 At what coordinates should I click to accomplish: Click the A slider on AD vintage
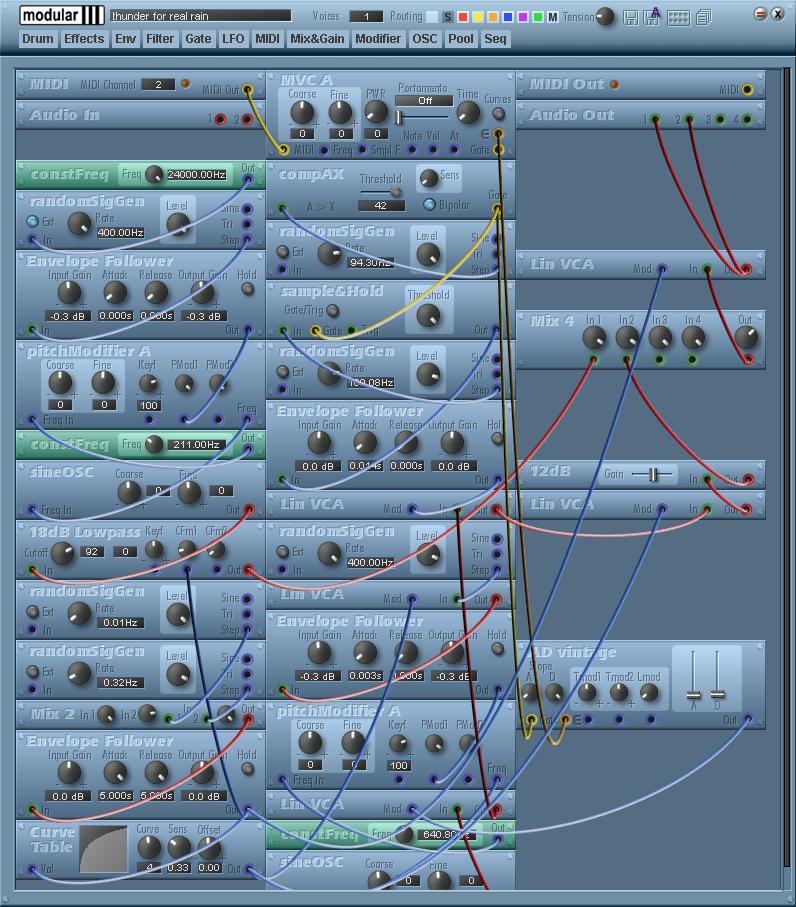coord(693,674)
